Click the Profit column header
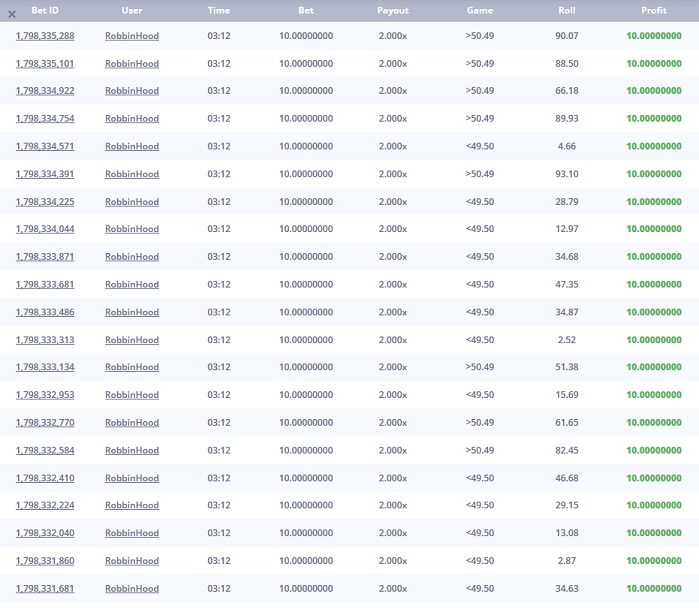 (654, 10)
